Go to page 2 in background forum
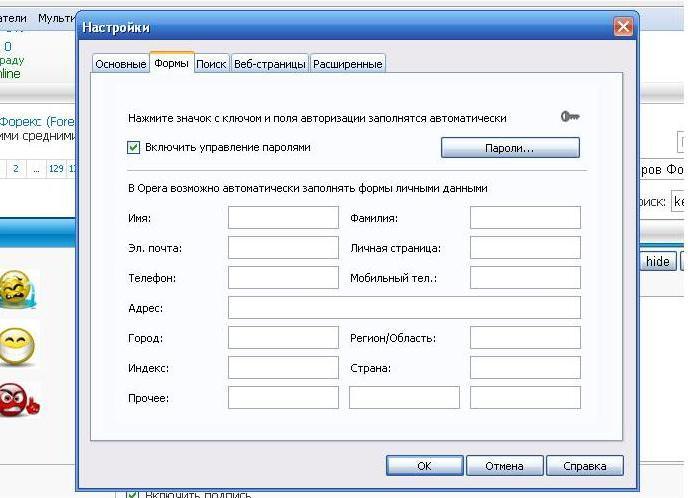This screenshot has width=688, height=498. pos(16,168)
